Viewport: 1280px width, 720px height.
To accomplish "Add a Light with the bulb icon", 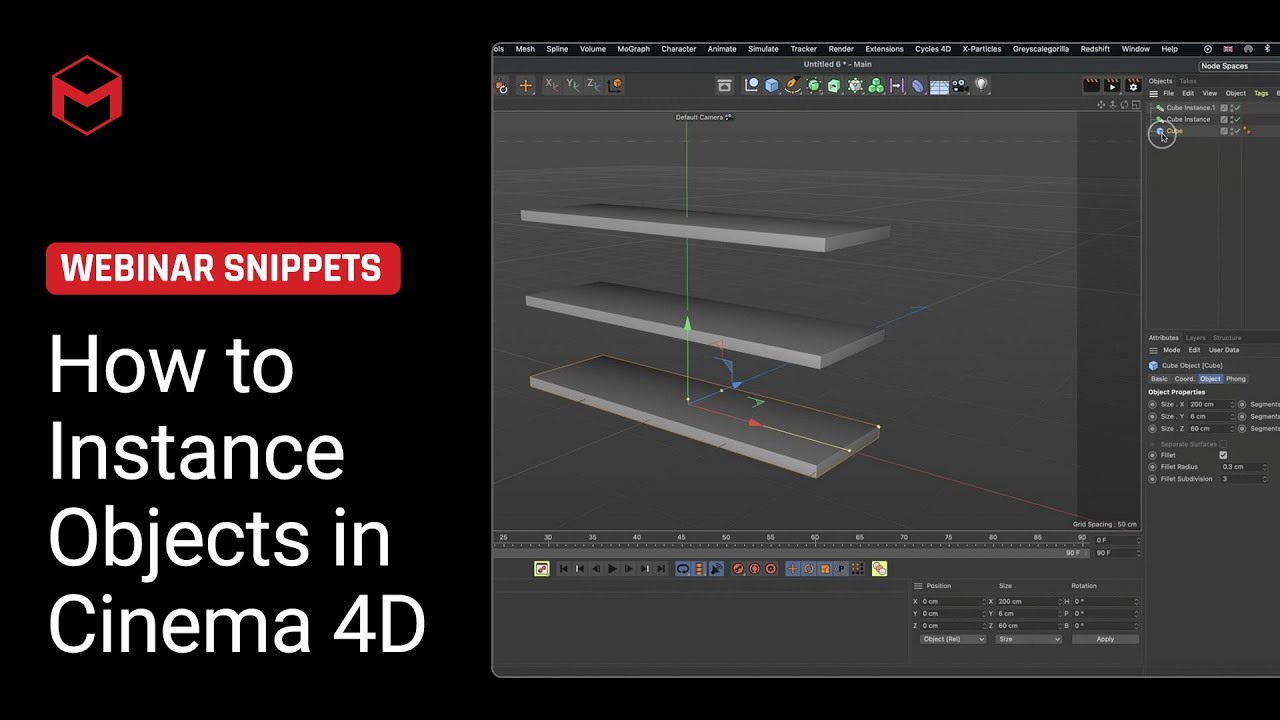I will 982,86.
